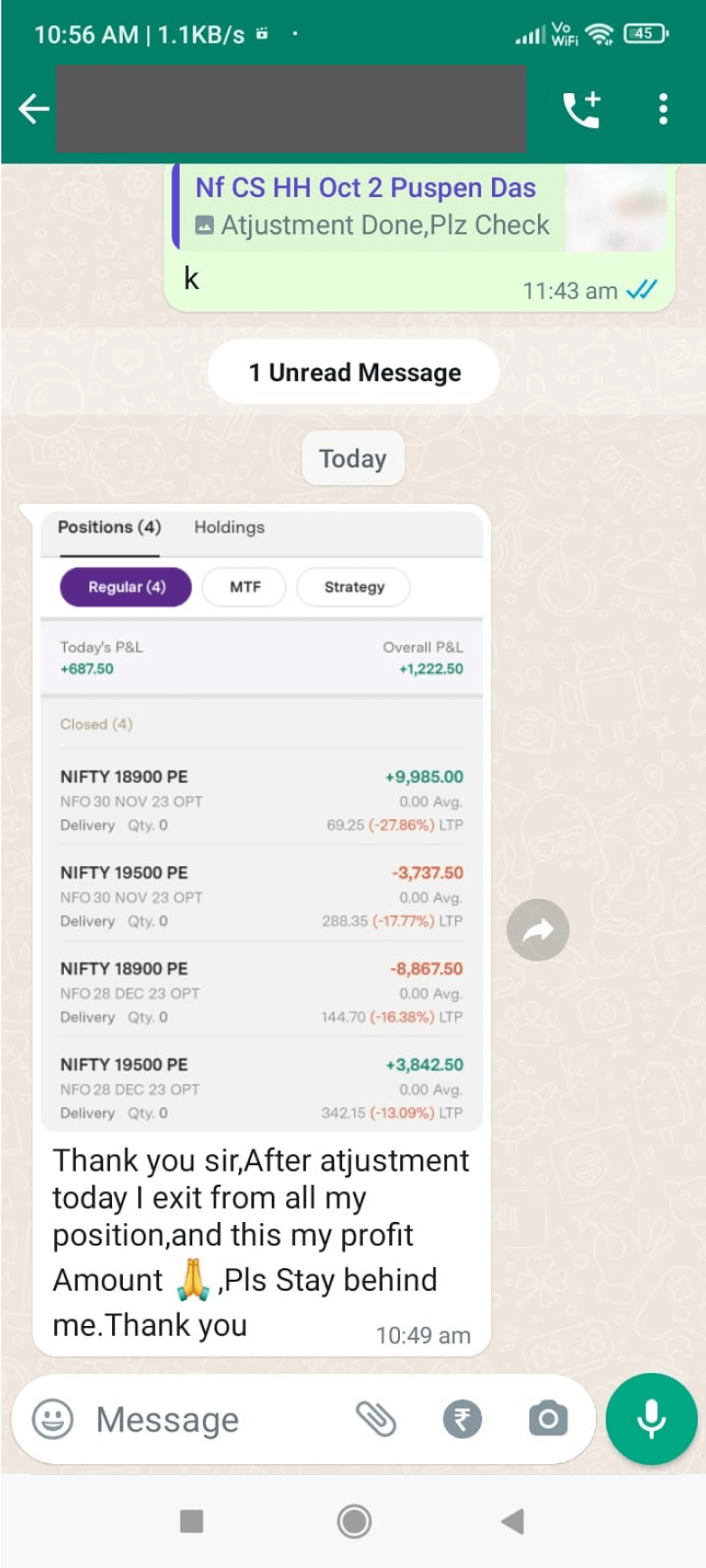Screen dimensions: 706x1568
Task: Start a call with the phone-plus icon
Action: (581, 109)
